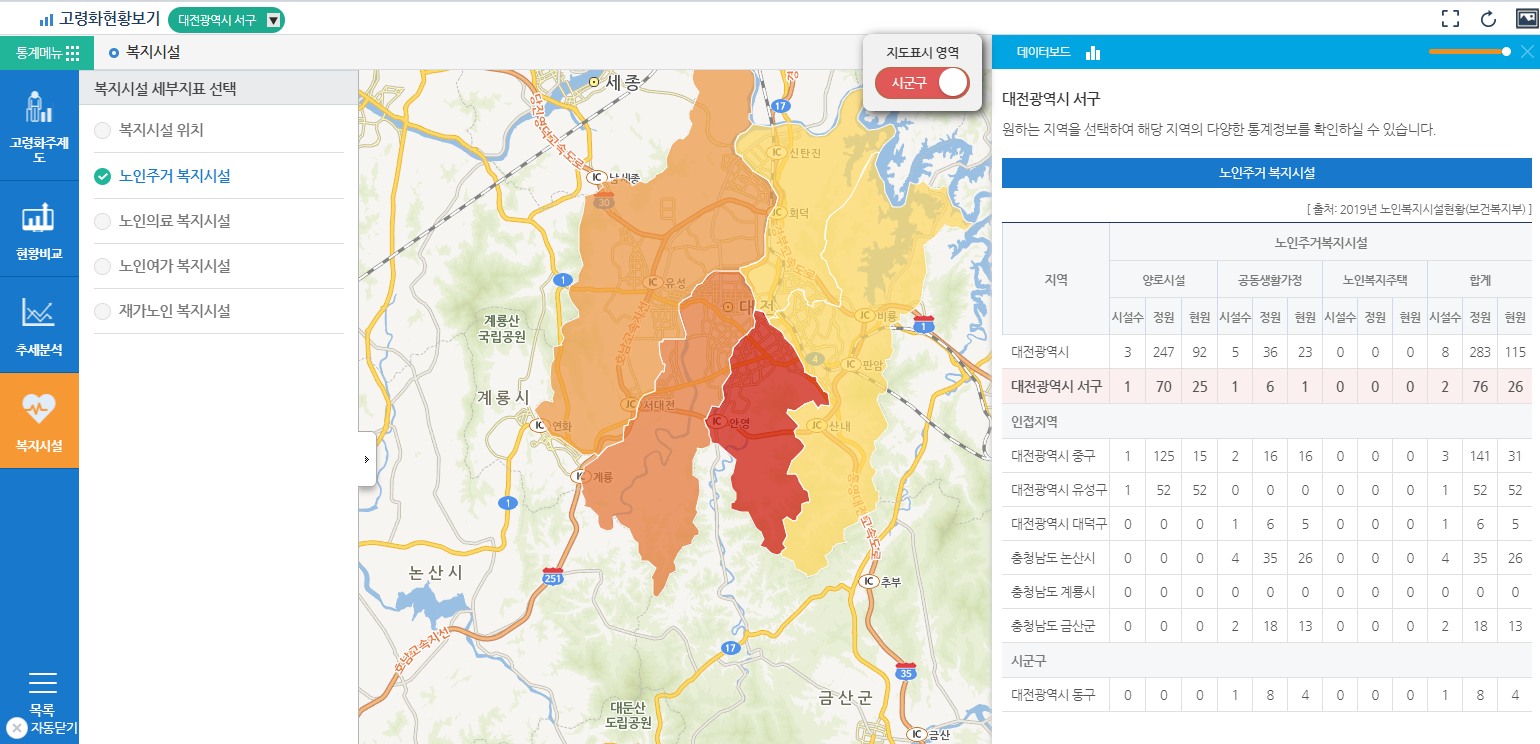Choose the 재가노인 복지시설 radio option
The width and height of the screenshot is (1540, 744).
point(102,311)
